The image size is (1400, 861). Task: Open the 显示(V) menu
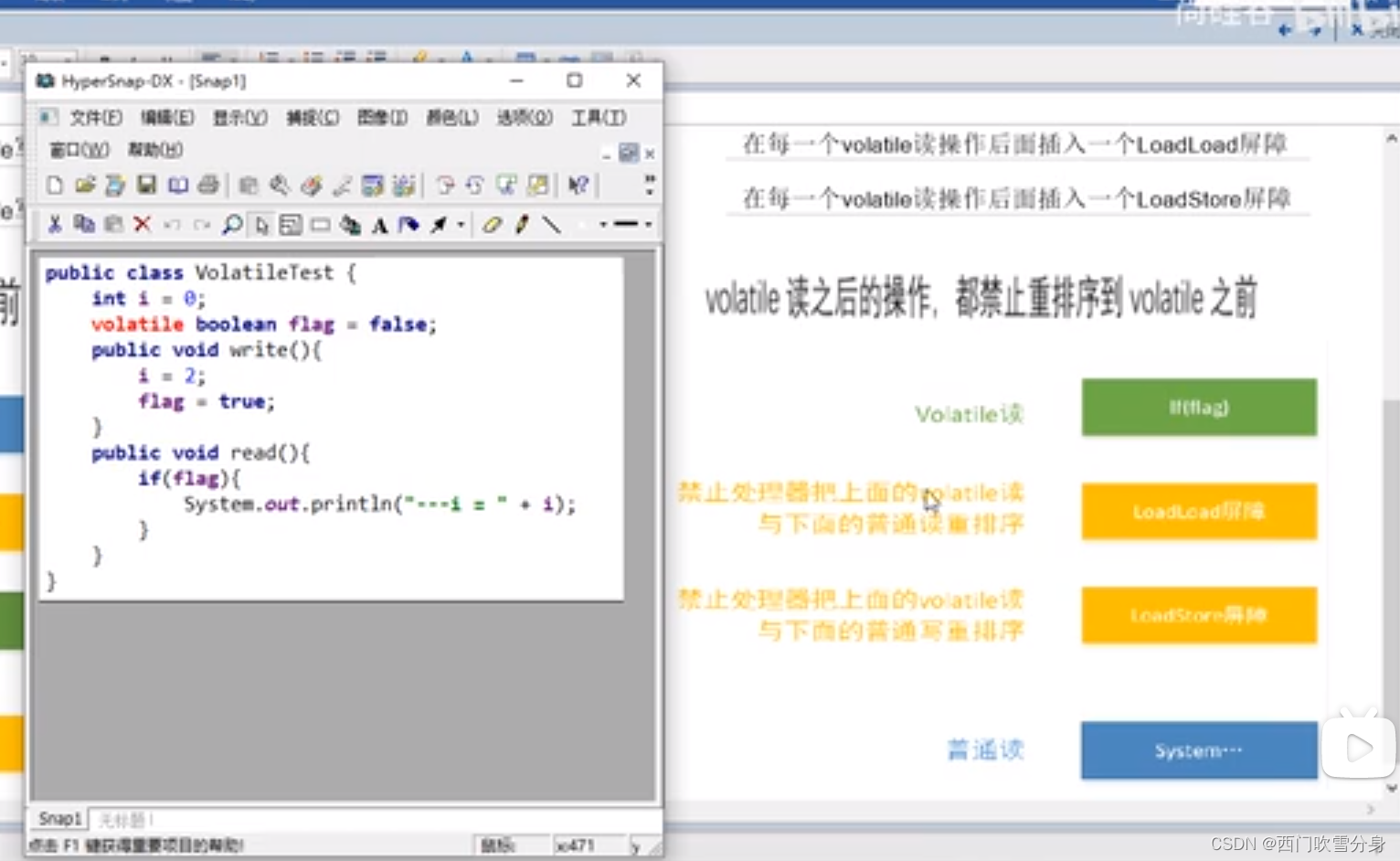click(239, 117)
